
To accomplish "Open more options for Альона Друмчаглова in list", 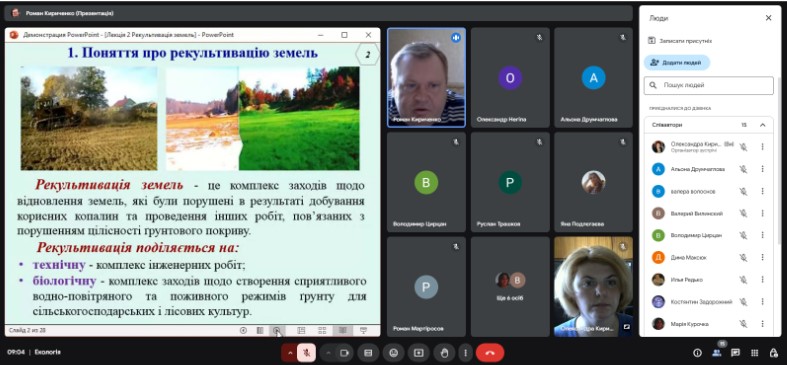I will tap(762, 169).
